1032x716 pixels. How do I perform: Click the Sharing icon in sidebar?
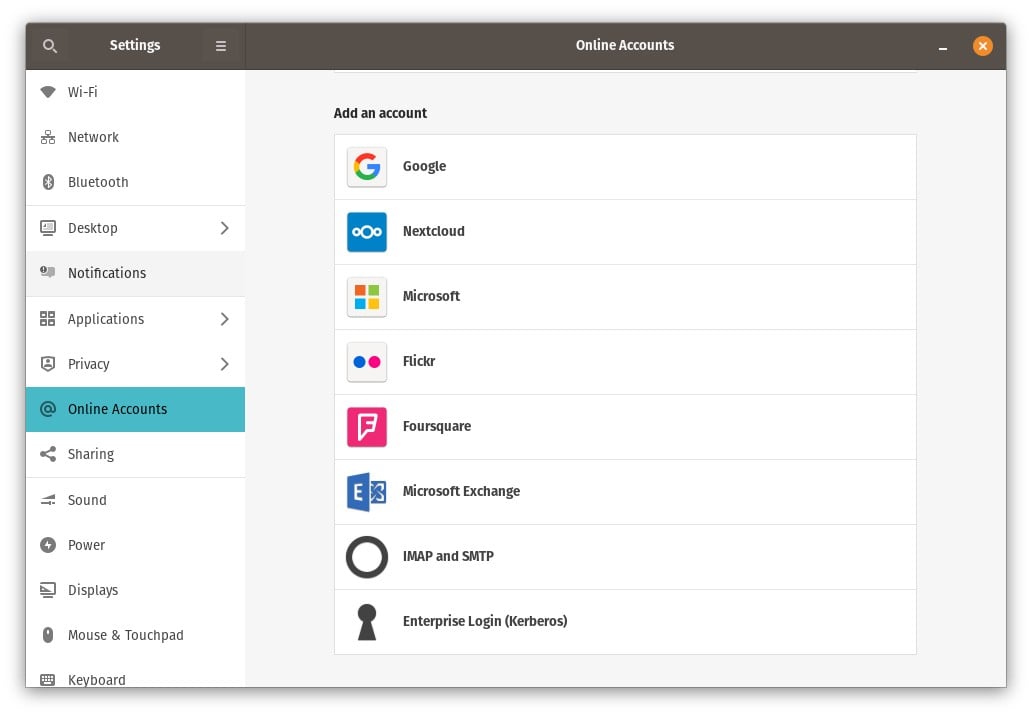click(x=48, y=454)
